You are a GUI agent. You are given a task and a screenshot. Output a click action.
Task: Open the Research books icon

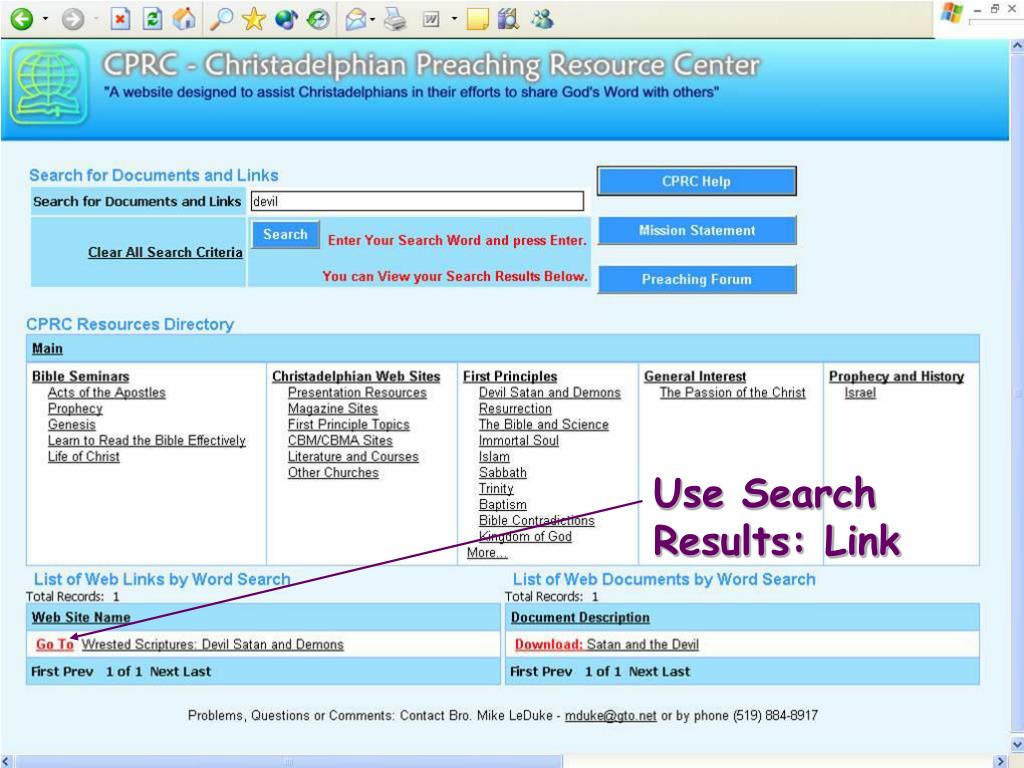tap(509, 19)
